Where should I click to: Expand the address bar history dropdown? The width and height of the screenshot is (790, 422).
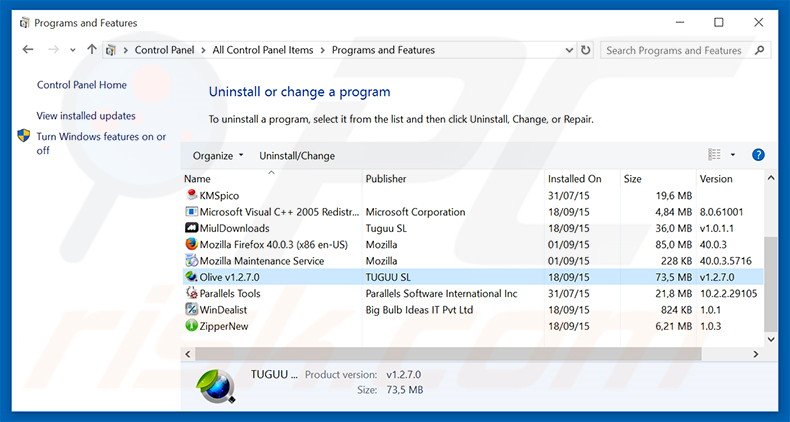pos(569,50)
